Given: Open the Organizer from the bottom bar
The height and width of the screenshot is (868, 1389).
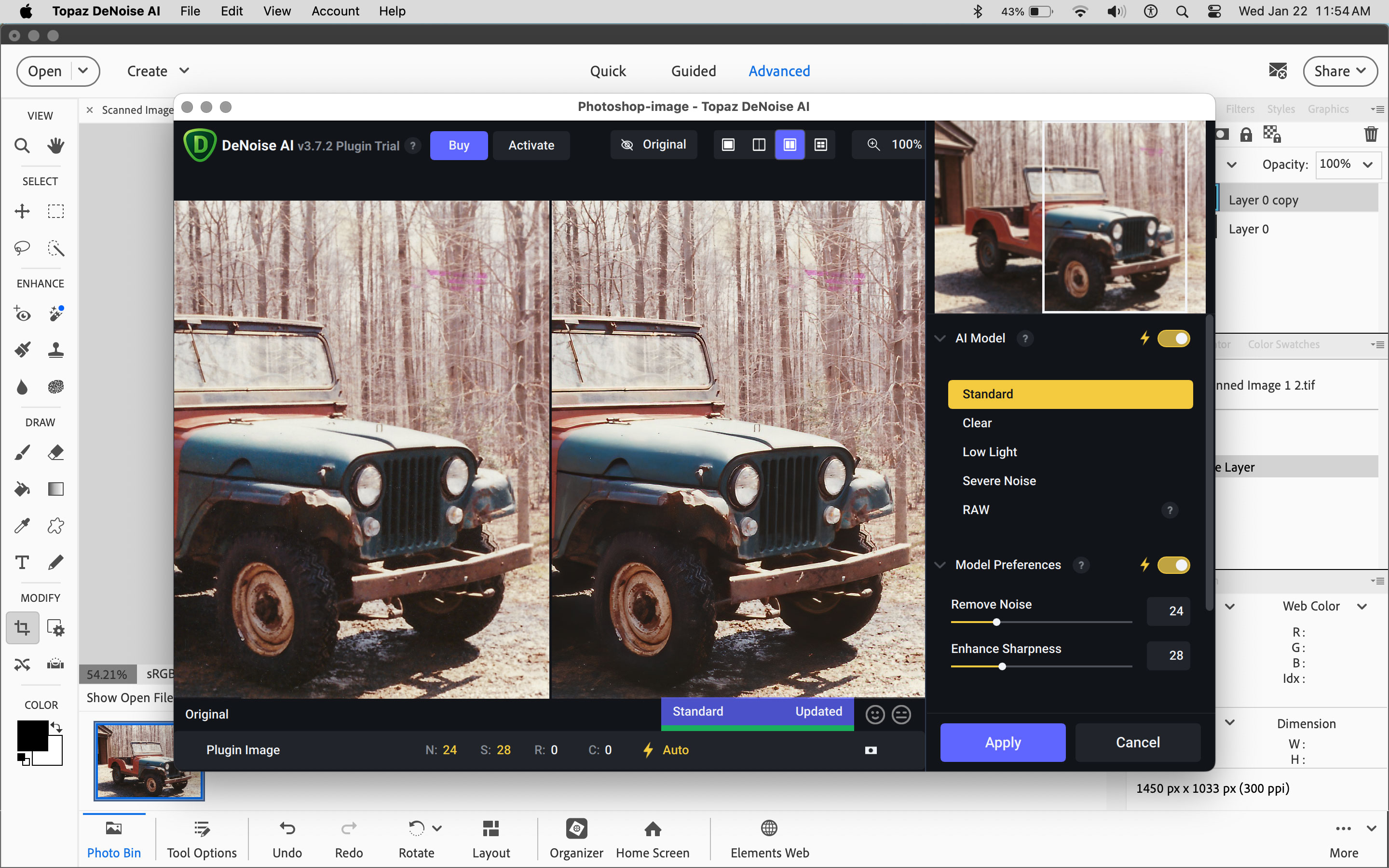Looking at the screenshot, I should click(577, 838).
